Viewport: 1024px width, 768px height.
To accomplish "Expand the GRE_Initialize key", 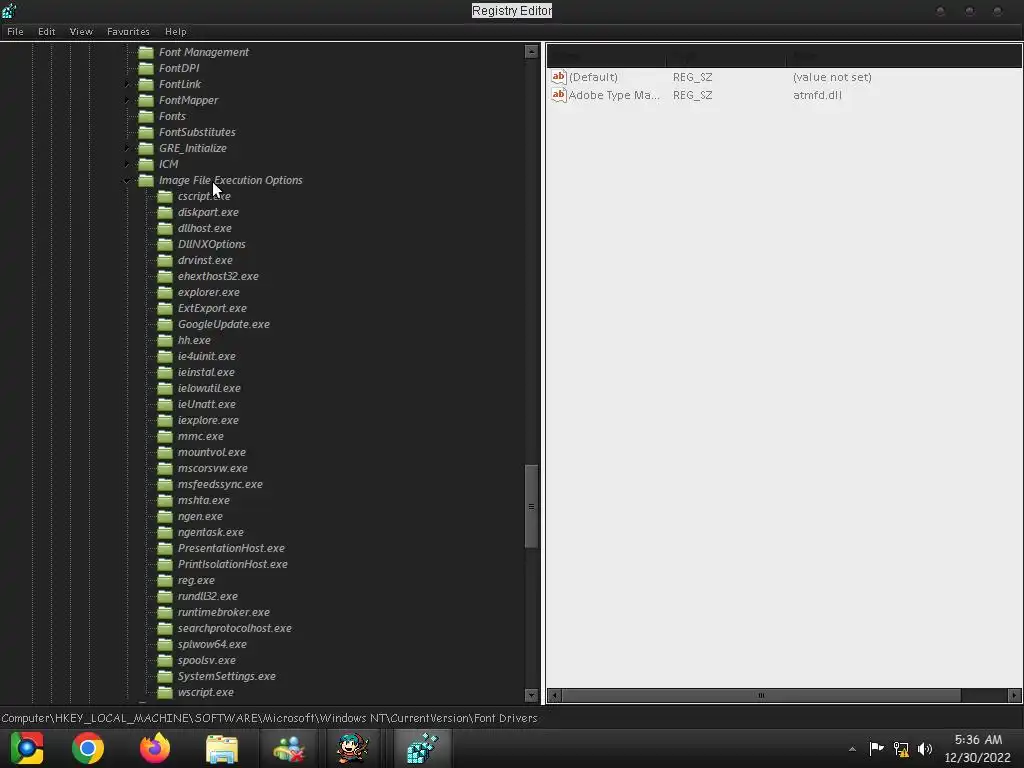I will coord(127,148).
